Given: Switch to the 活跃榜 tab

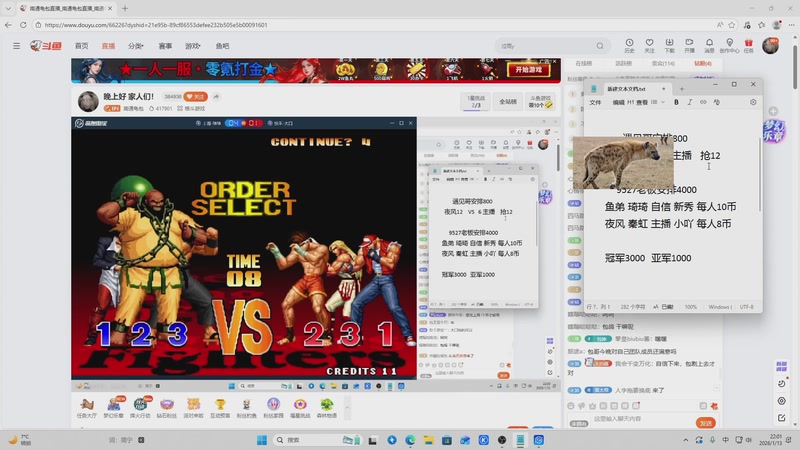Looking at the screenshot, I should [623, 63].
